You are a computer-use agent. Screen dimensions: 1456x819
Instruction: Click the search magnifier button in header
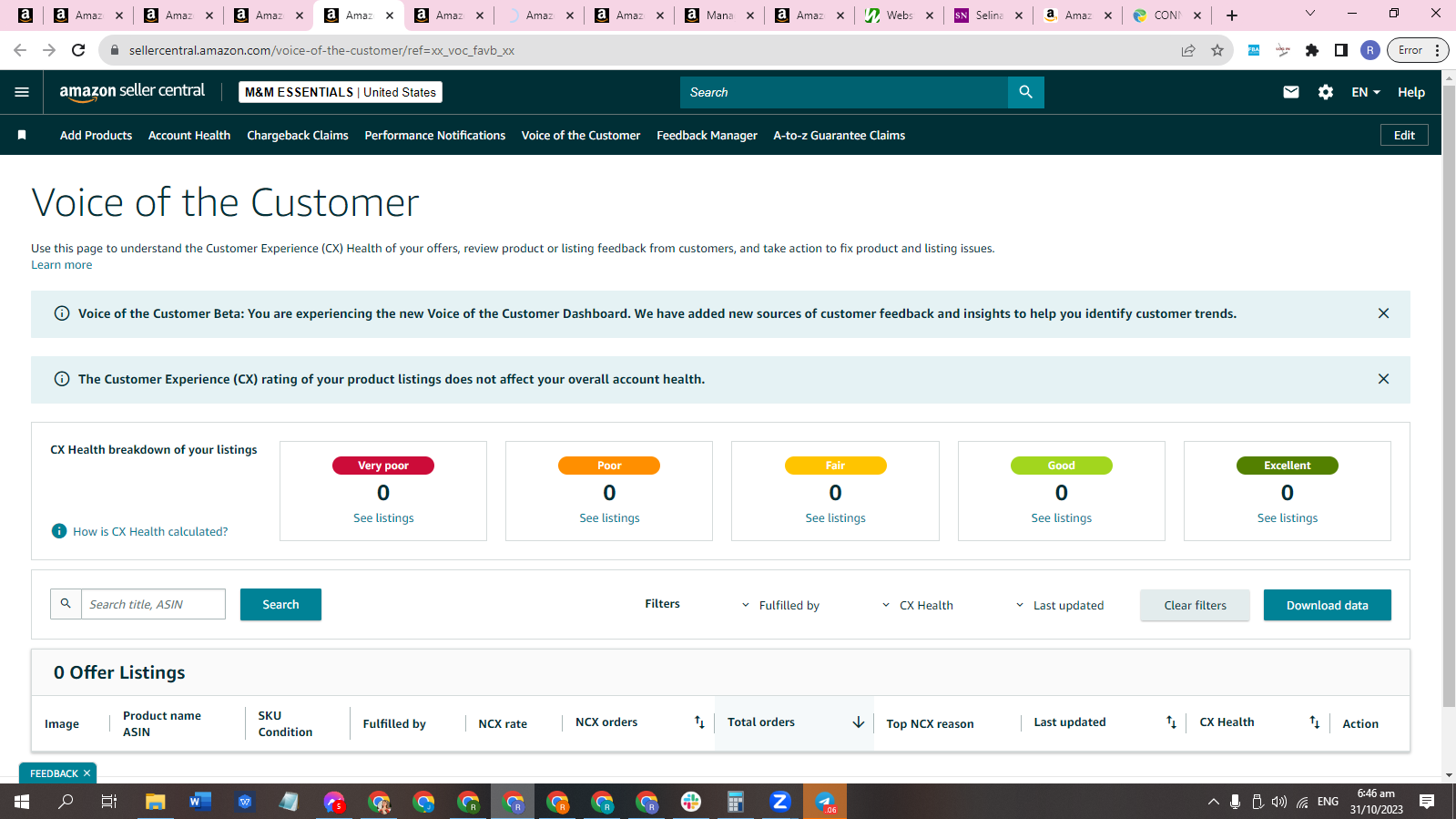tap(1025, 92)
